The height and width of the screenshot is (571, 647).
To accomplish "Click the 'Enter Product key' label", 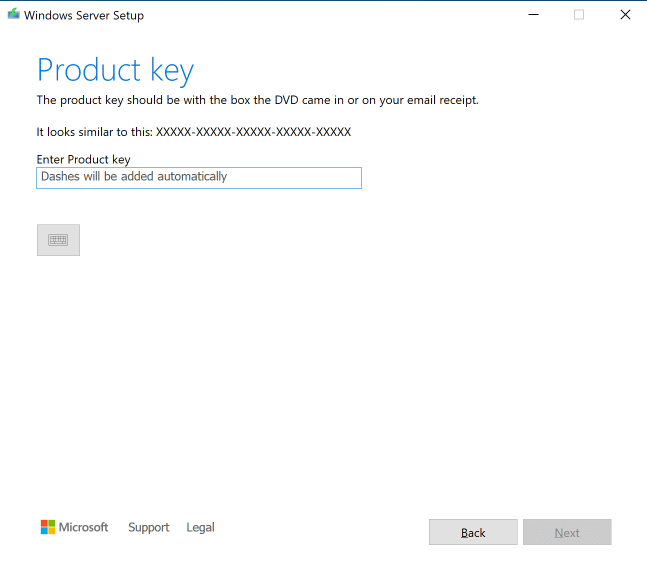I will tap(83, 159).
